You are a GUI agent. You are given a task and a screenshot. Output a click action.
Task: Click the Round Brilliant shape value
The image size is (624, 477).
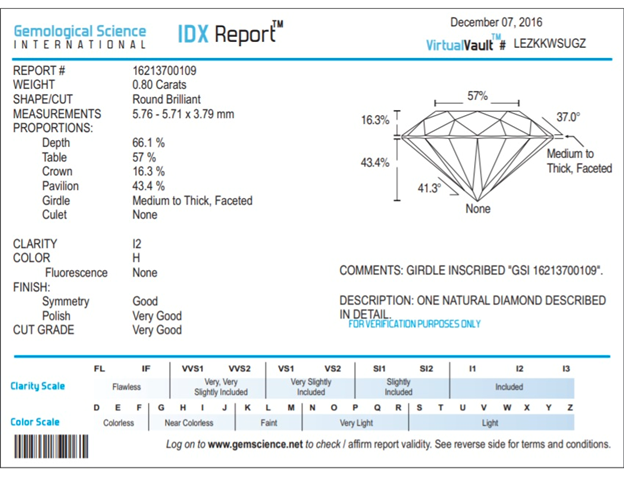pos(166,99)
